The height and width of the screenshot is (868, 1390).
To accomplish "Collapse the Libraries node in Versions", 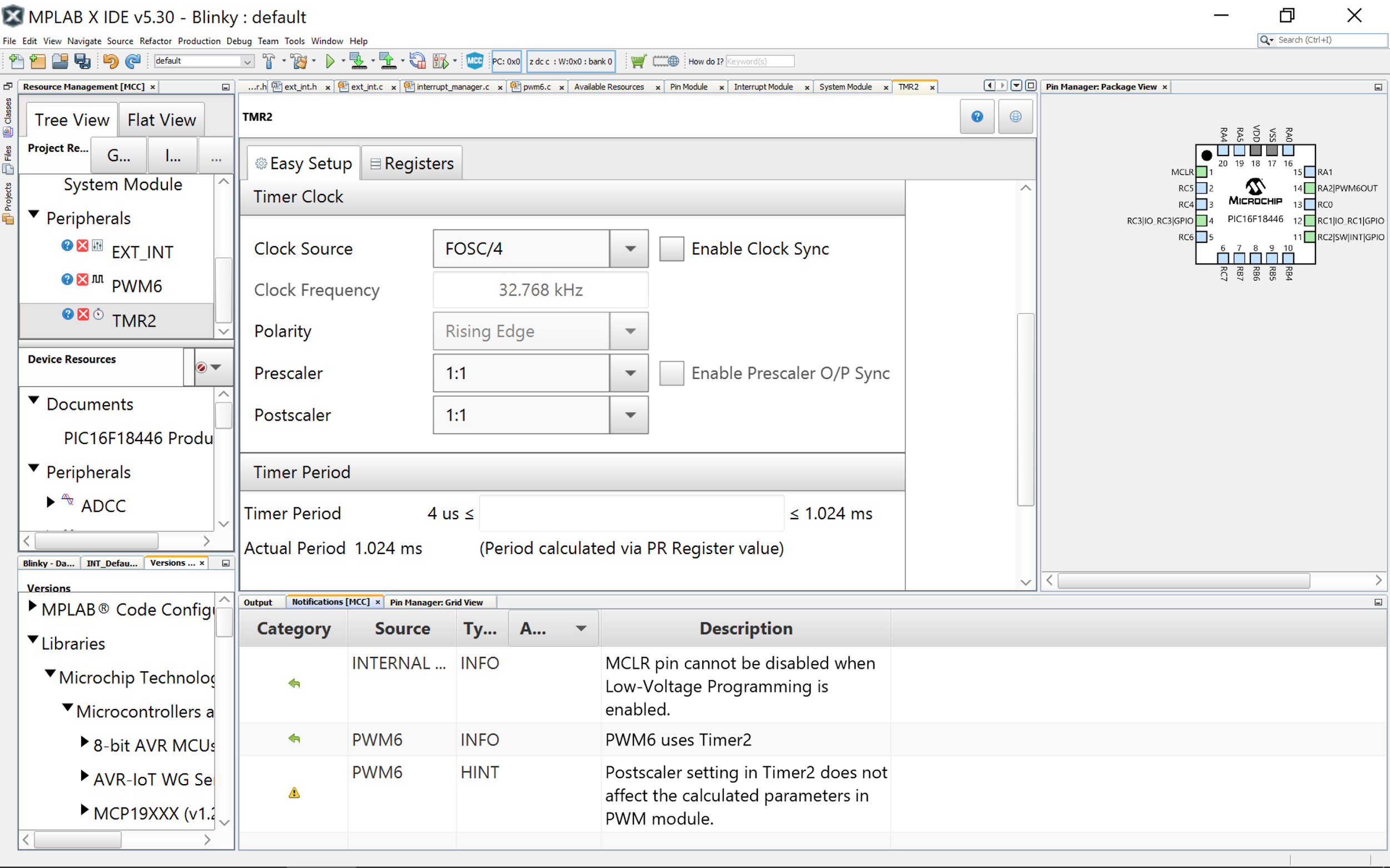I will pyautogui.click(x=33, y=640).
